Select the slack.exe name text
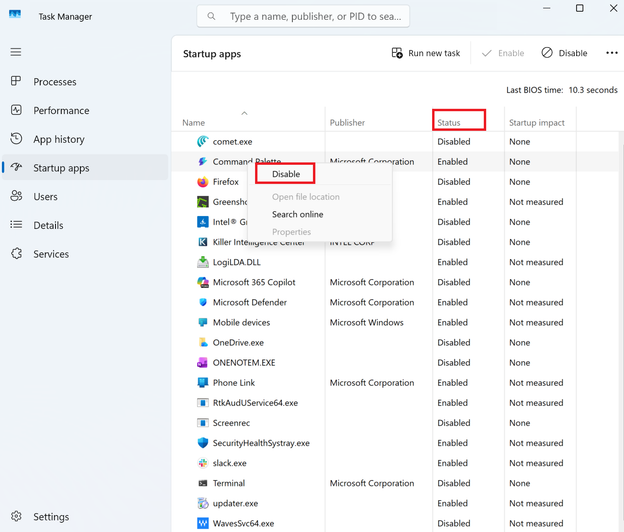 coord(230,463)
